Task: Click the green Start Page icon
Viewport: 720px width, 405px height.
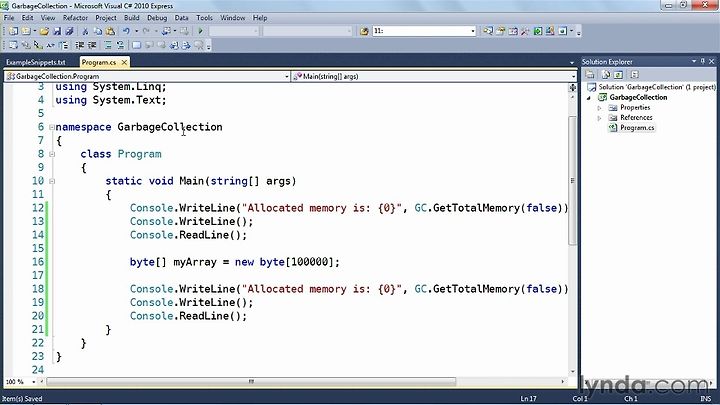Action: [x=538, y=31]
